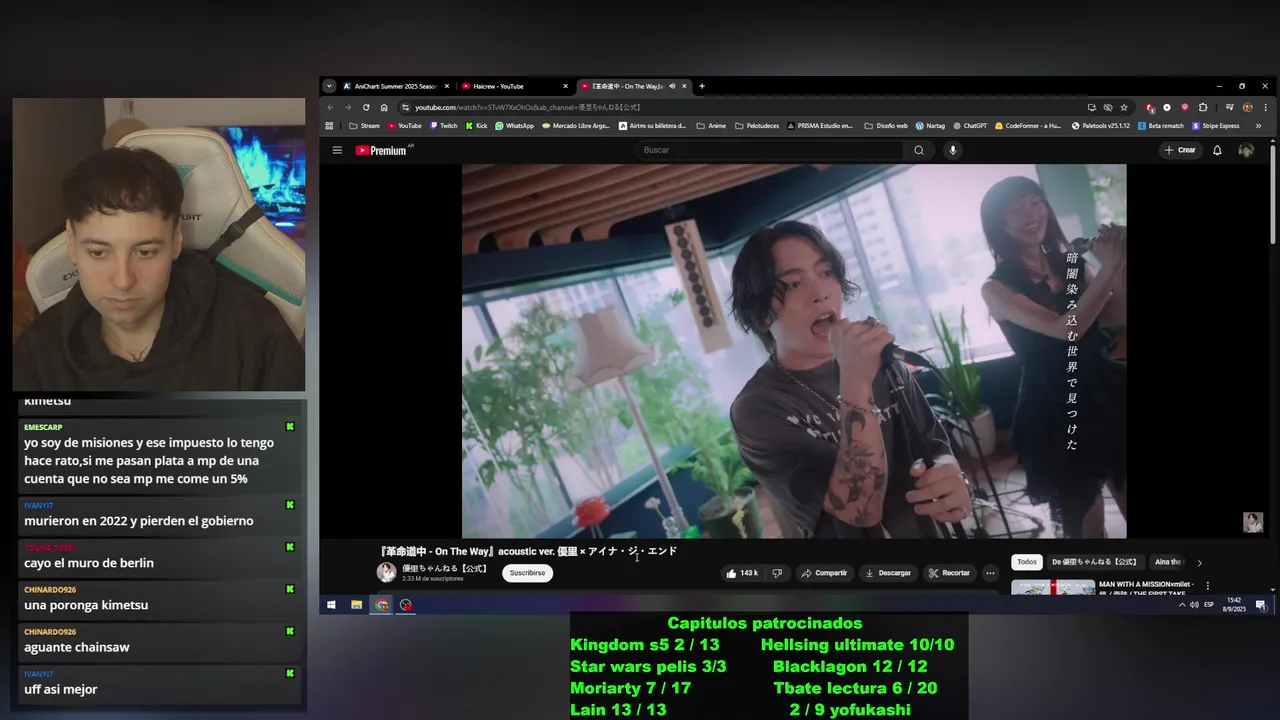Like the video (143 k)
Viewport: 1280px width, 720px height.
[742, 573]
